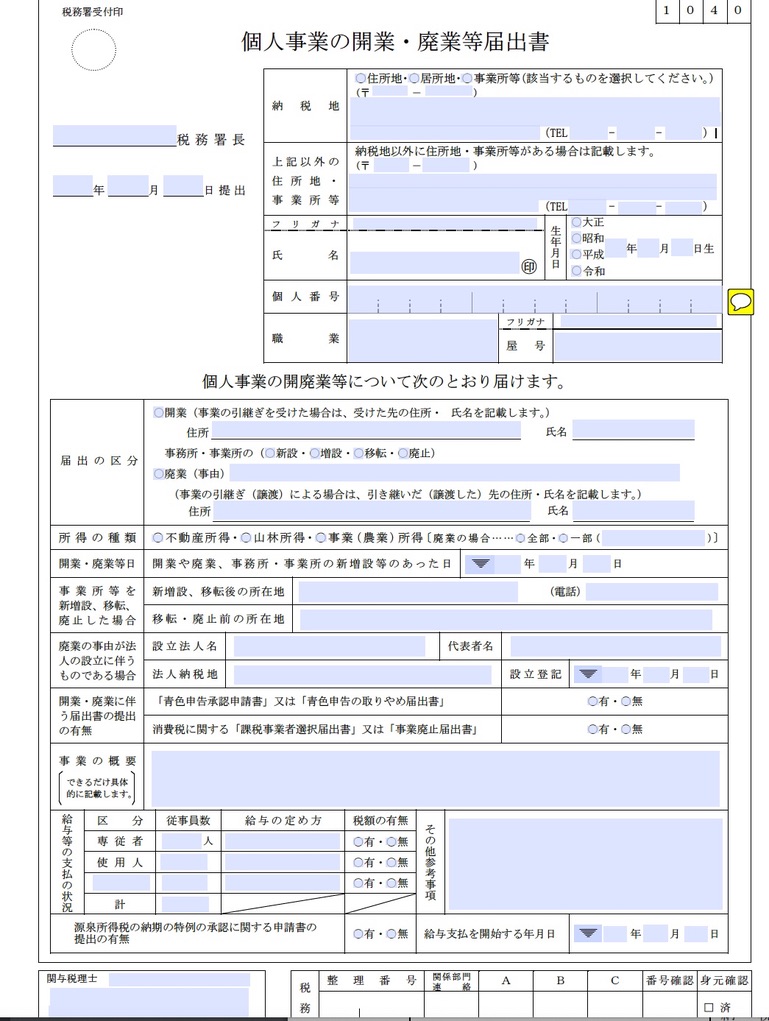Select 山林所得 income type

(x=246, y=538)
